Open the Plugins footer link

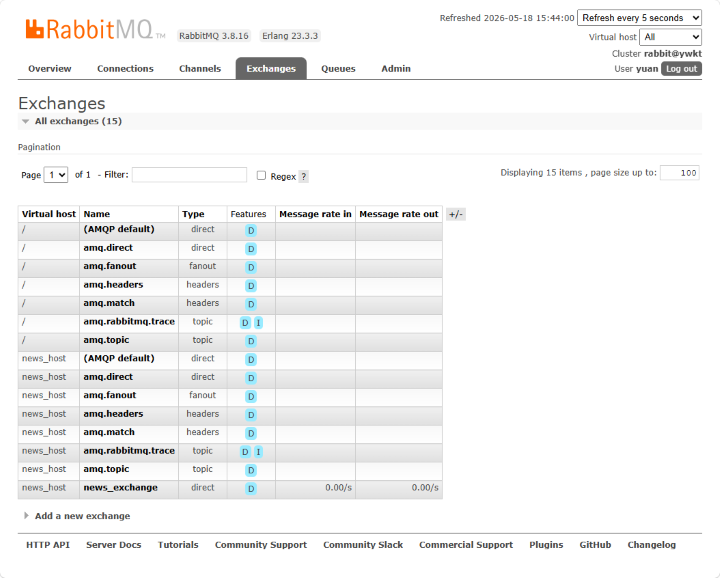[546, 545]
